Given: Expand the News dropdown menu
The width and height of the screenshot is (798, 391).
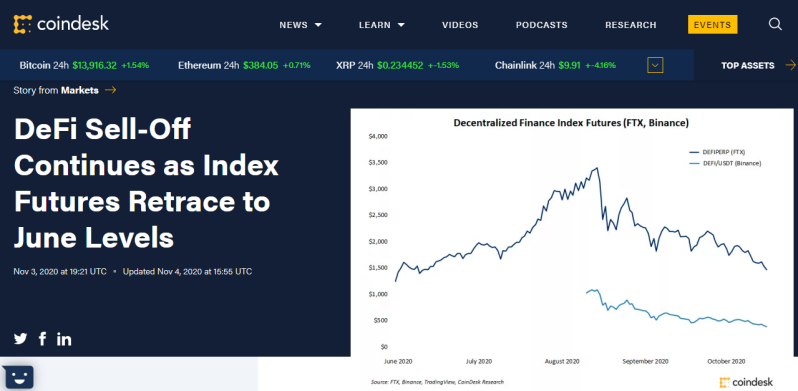Looking at the screenshot, I should 300,25.
